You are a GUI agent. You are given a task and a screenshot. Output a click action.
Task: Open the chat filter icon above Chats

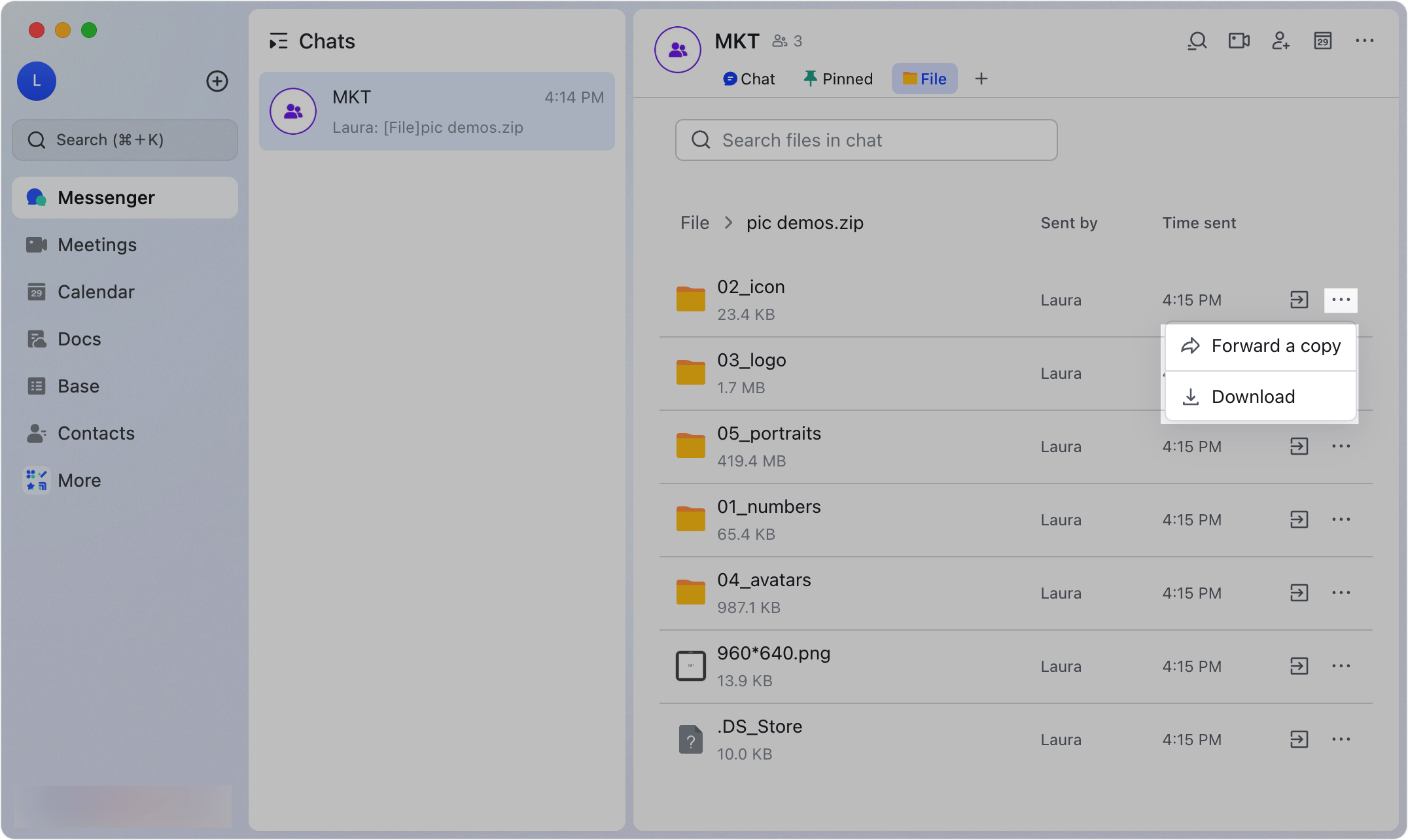pos(278,41)
